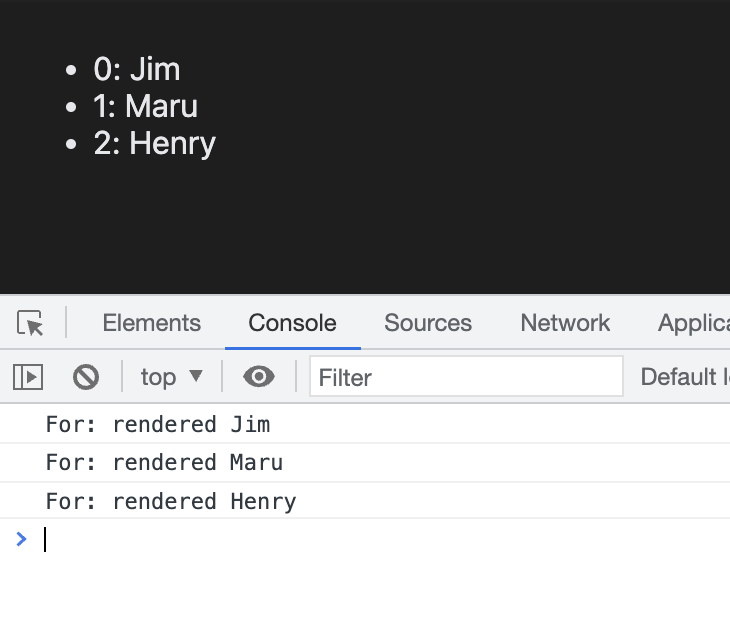Image resolution: width=730 pixels, height=642 pixels.
Task: Select the 'For: rendered Jim' log message
Action: pos(158,424)
